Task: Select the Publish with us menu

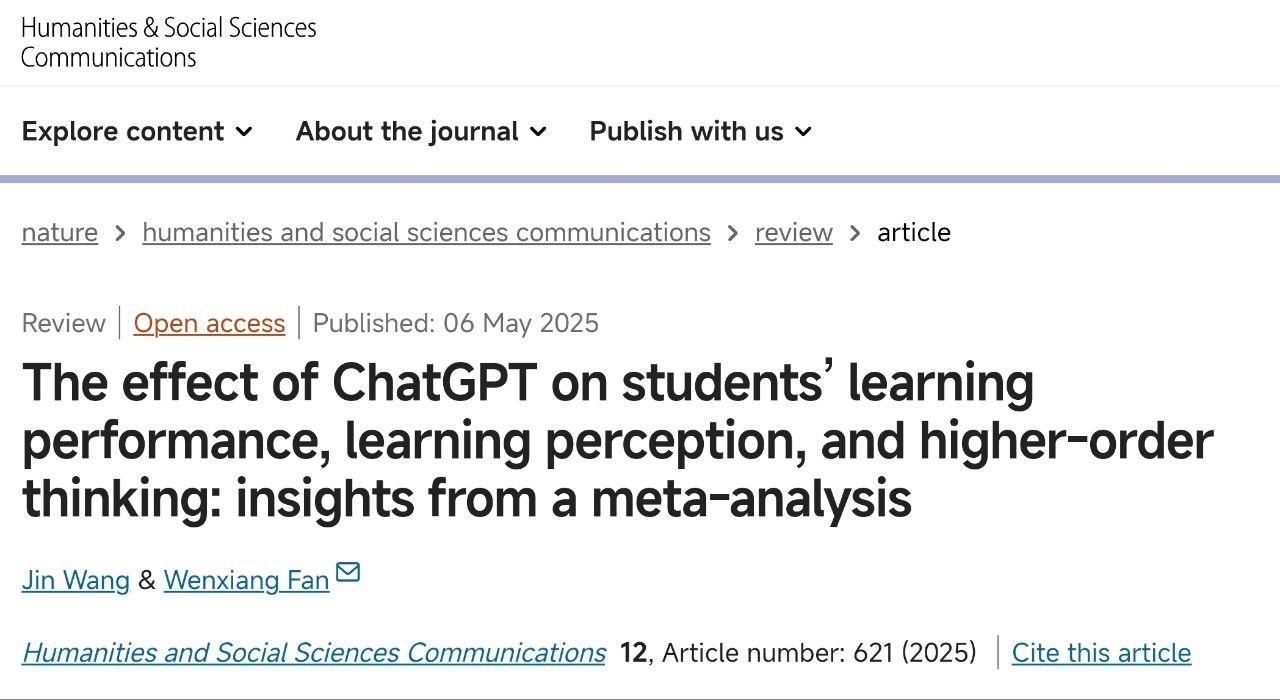Action: click(700, 131)
